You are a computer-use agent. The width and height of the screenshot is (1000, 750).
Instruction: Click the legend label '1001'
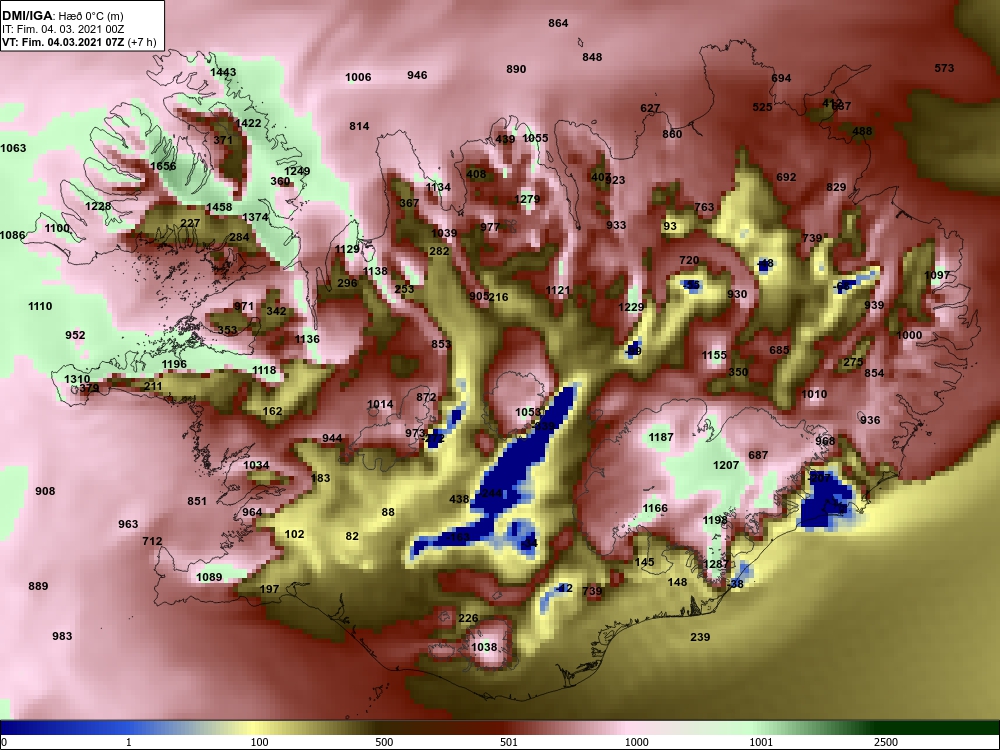[x=761, y=742]
